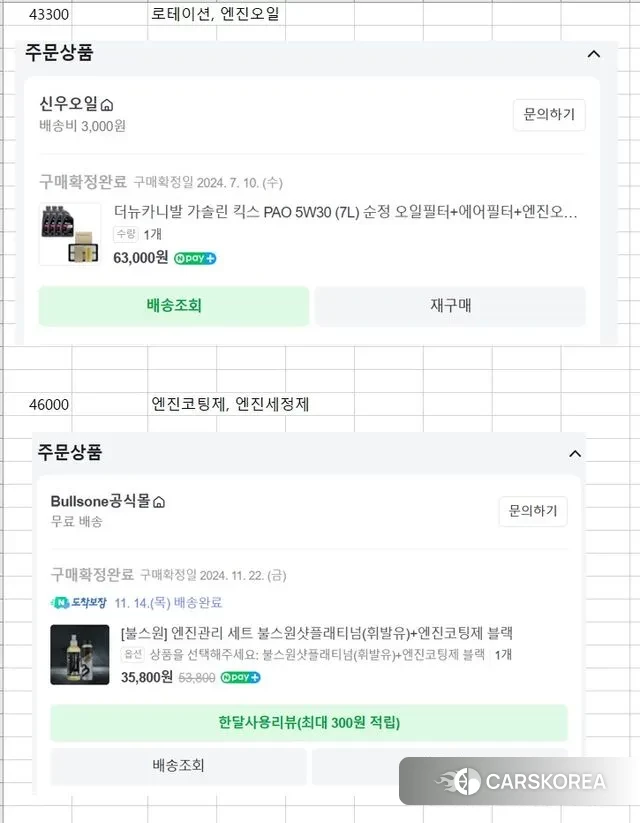
Task: Select the cell reading 엔진코팅제, 엔진세정제
Action: click(230, 405)
